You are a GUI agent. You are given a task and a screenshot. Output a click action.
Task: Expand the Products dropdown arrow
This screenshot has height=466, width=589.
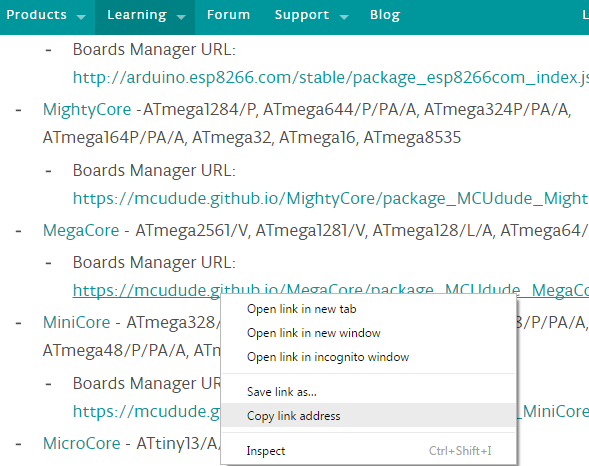[x=81, y=17]
